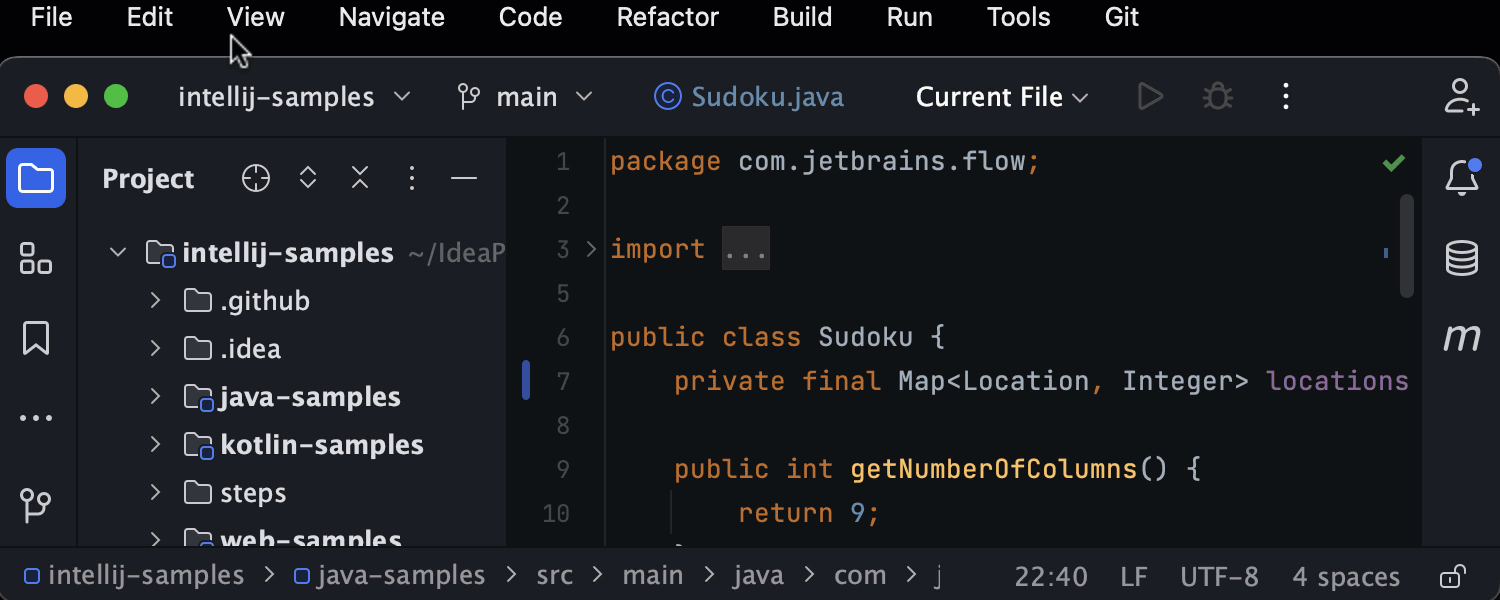Open the Structure tool window icon

36,258
